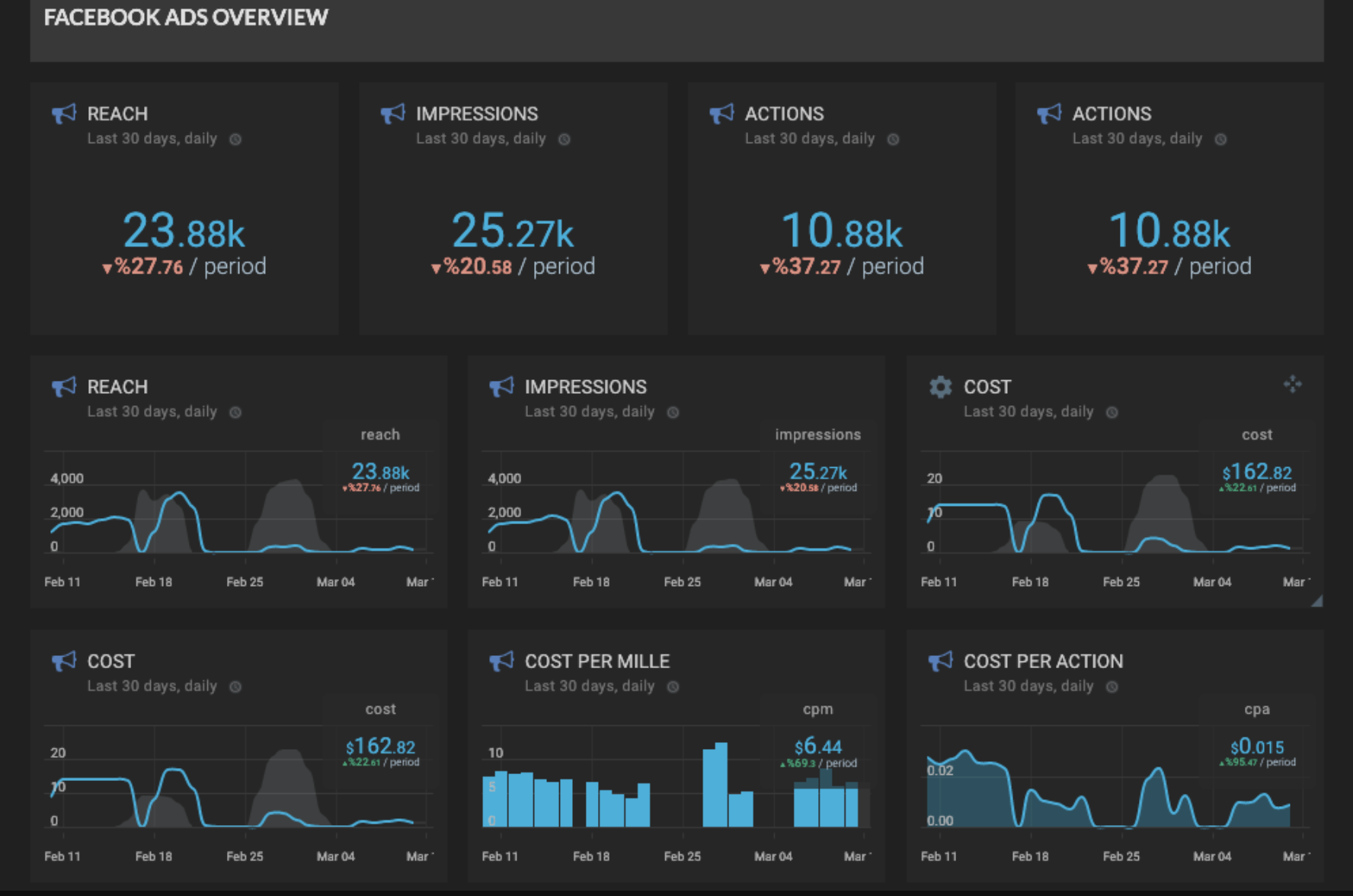Click the megaphone icon beside COST PER MILLE
The width and height of the screenshot is (1353, 896).
coord(501,661)
